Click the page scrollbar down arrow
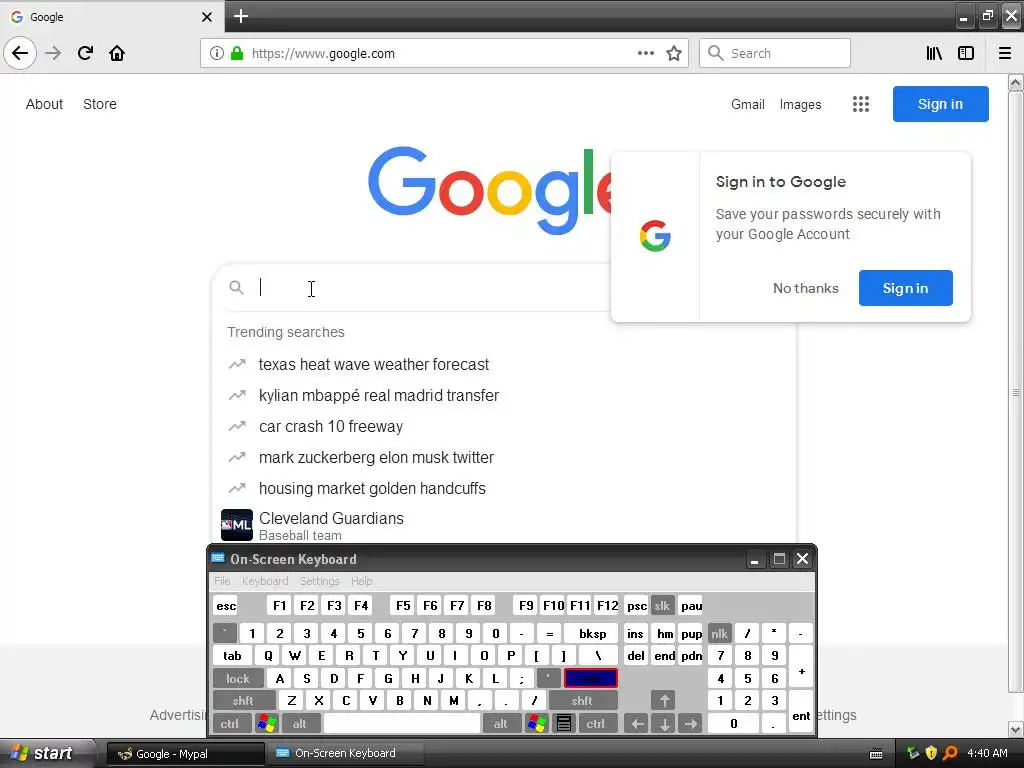Screen dimensions: 1024x768 point(1015,730)
